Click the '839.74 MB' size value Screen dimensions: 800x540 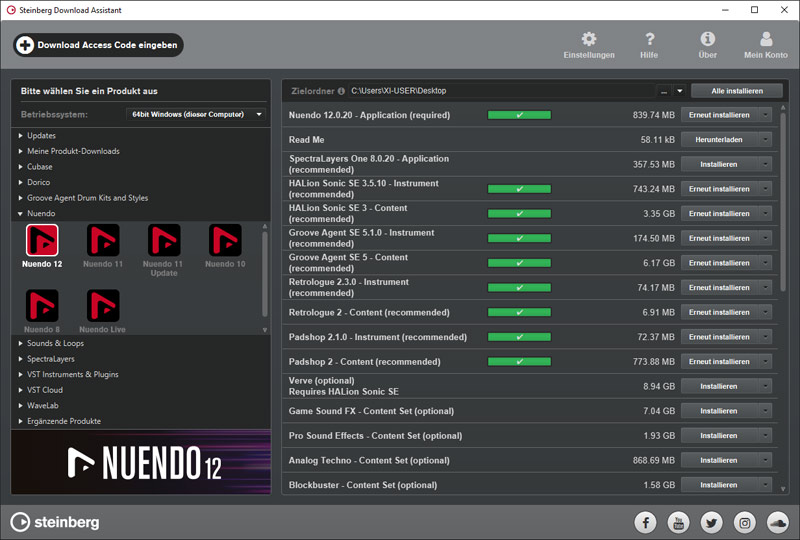tap(654, 115)
